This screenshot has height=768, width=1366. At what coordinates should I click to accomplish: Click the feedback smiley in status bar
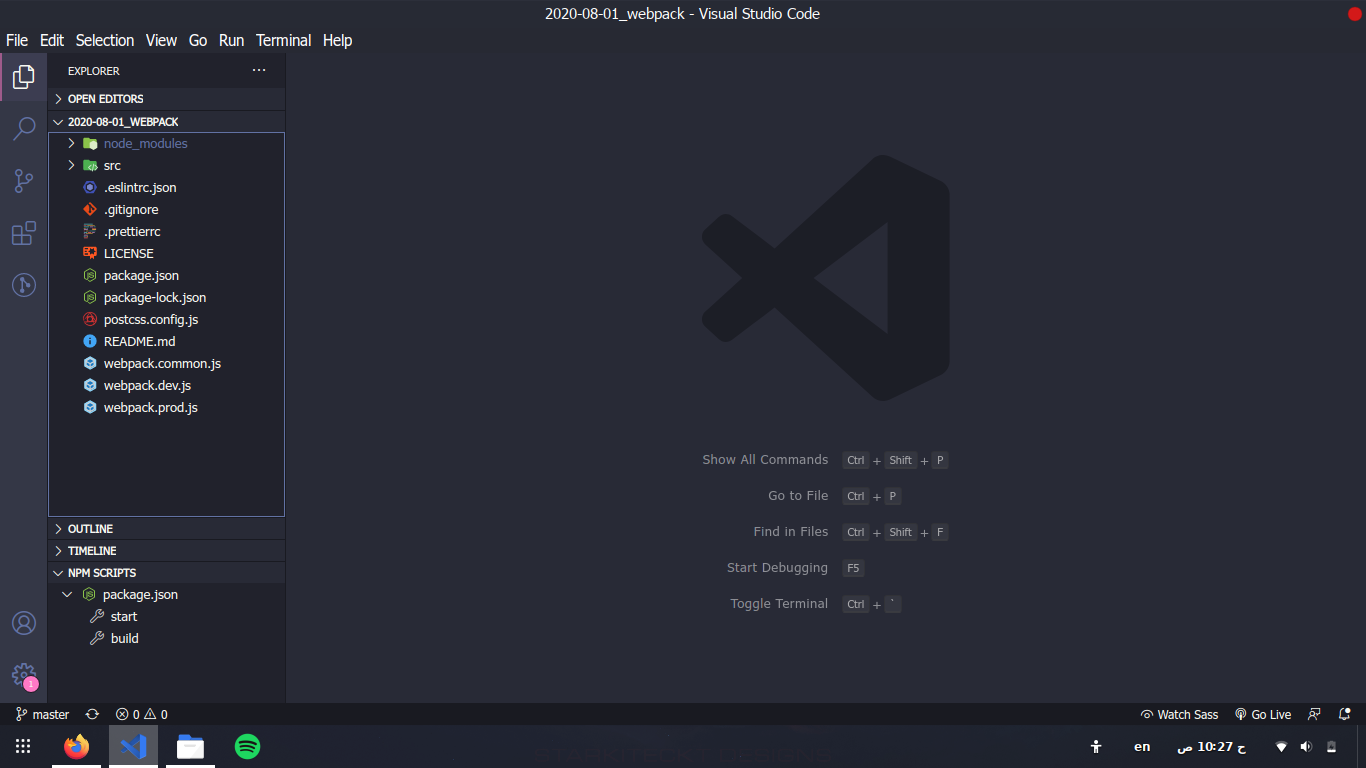[x=1316, y=714]
